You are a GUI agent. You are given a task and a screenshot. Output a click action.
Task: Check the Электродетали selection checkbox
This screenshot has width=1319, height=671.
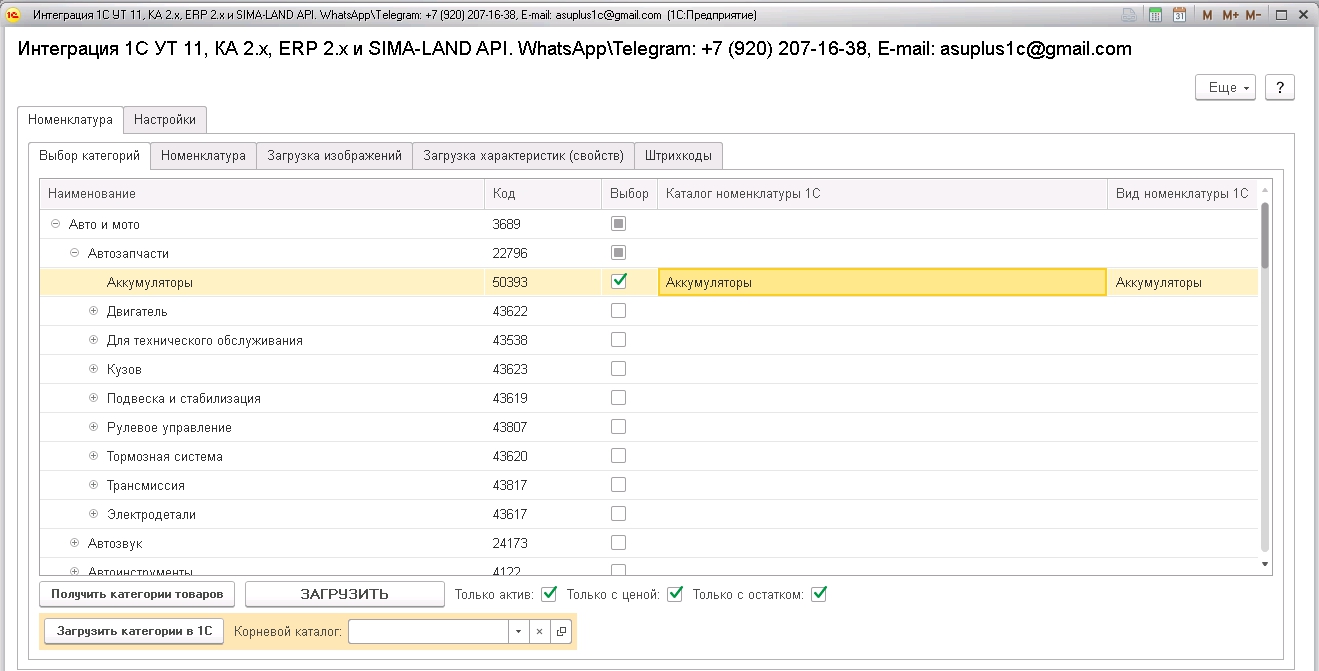coord(619,514)
